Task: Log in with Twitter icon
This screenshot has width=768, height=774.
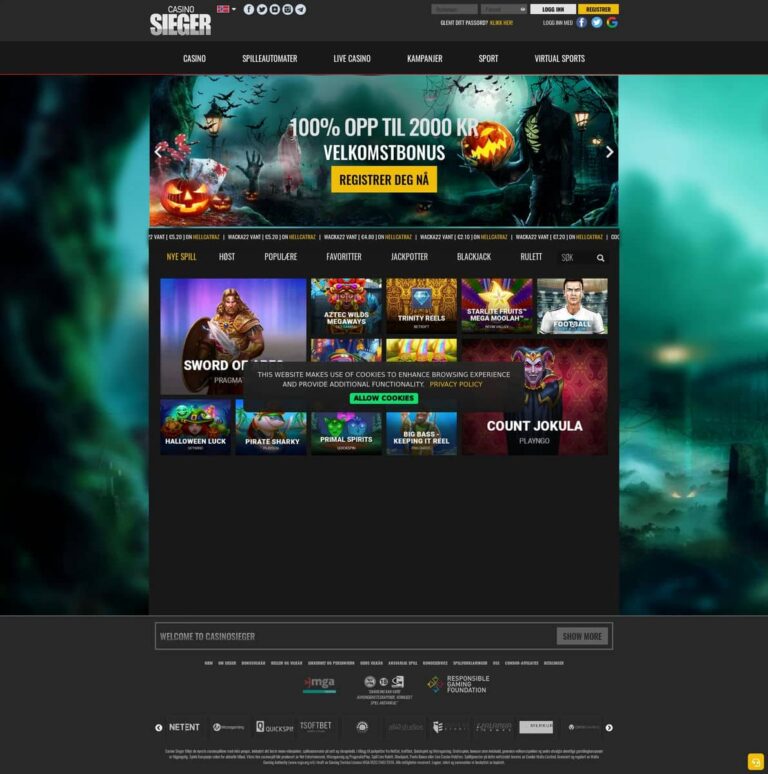Action: pyautogui.click(x=597, y=22)
